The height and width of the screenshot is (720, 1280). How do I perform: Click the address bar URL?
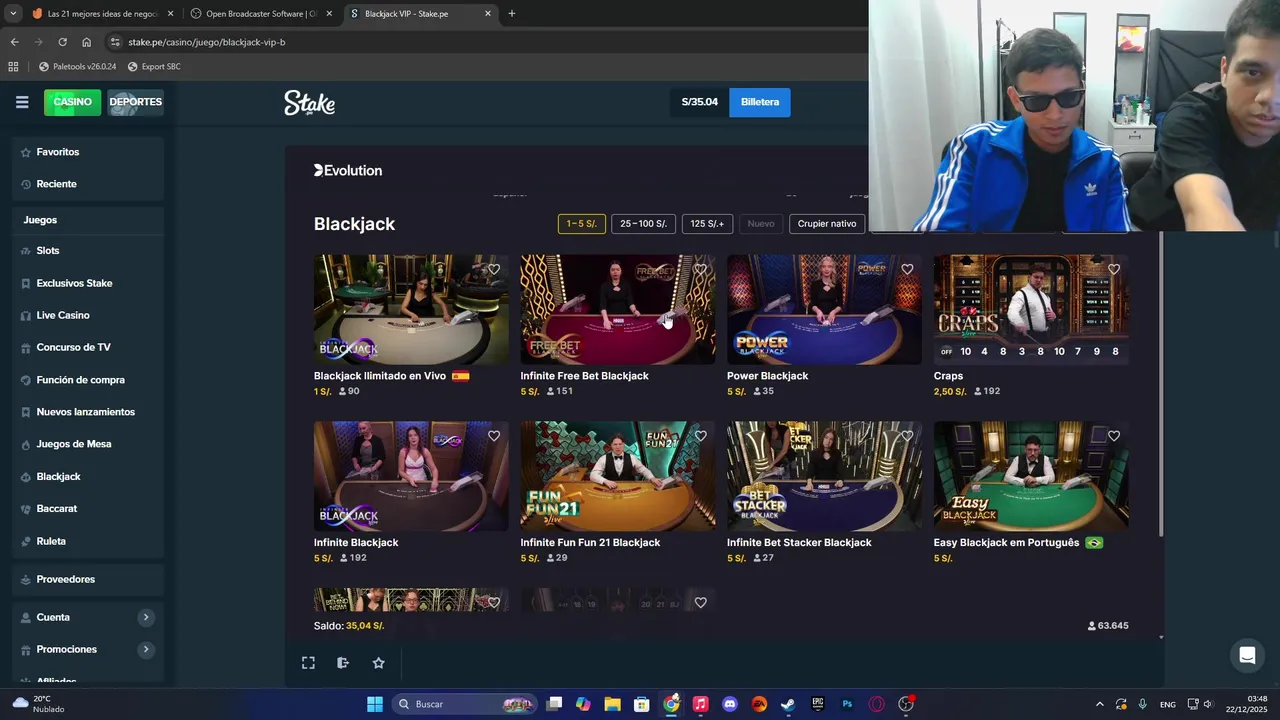click(206, 42)
